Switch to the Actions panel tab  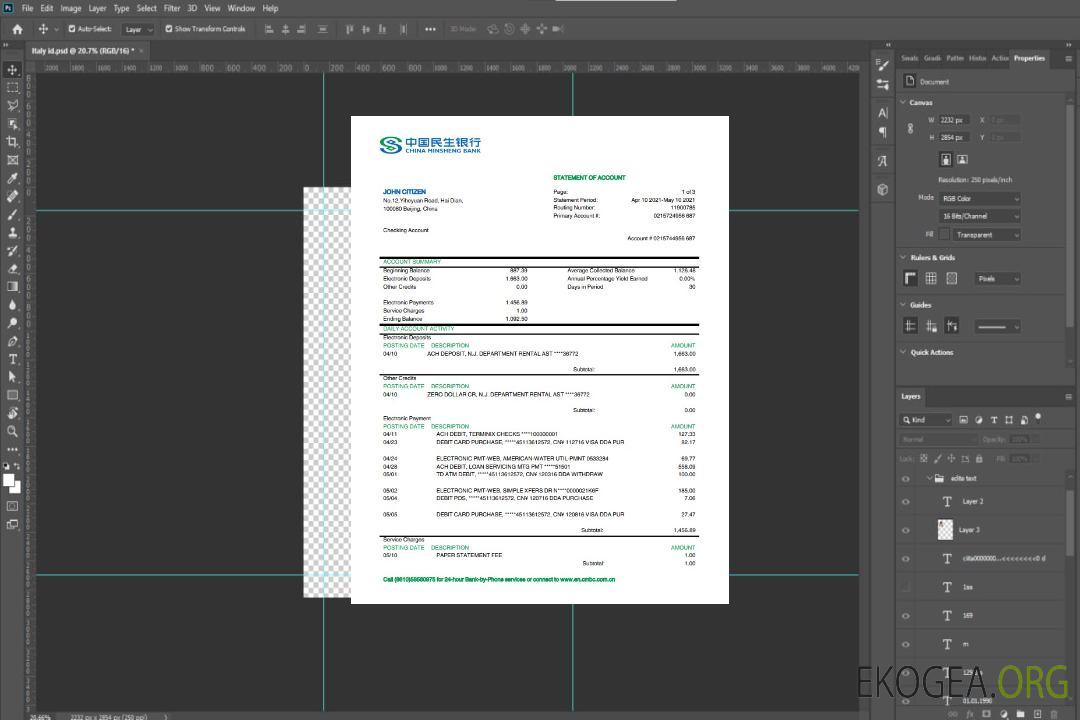pos(999,58)
